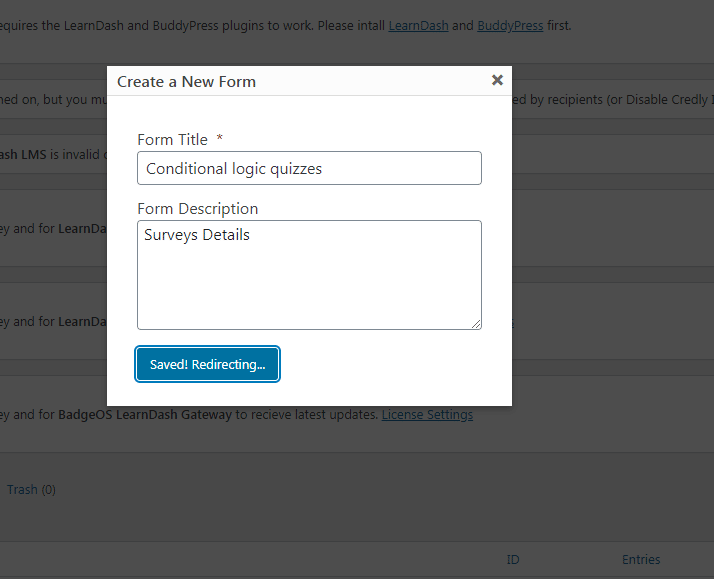
Task: Place cursor in 'Surveys Details' text
Action: click(197, 235)
